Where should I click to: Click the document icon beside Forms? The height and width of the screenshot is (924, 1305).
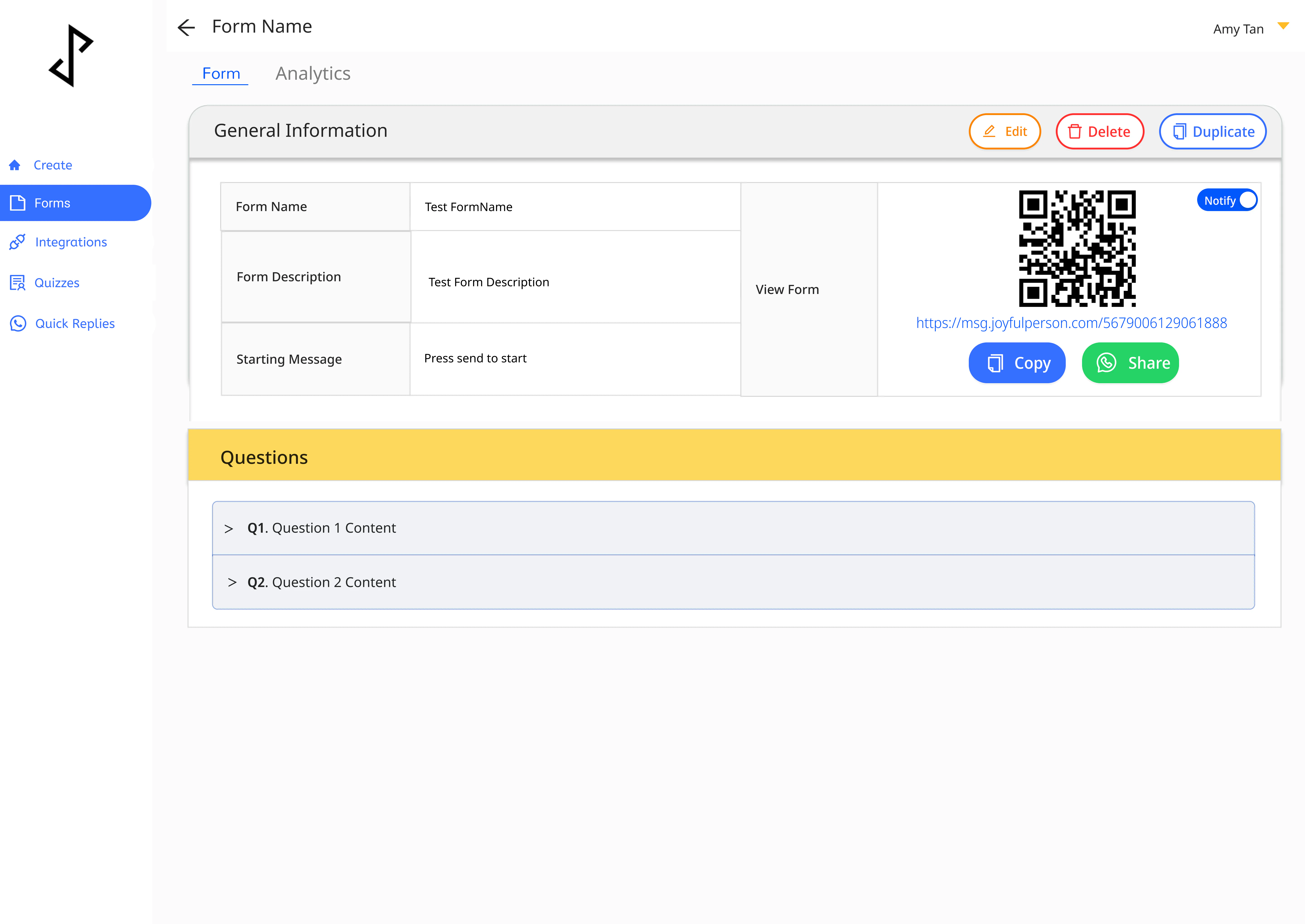18,203
